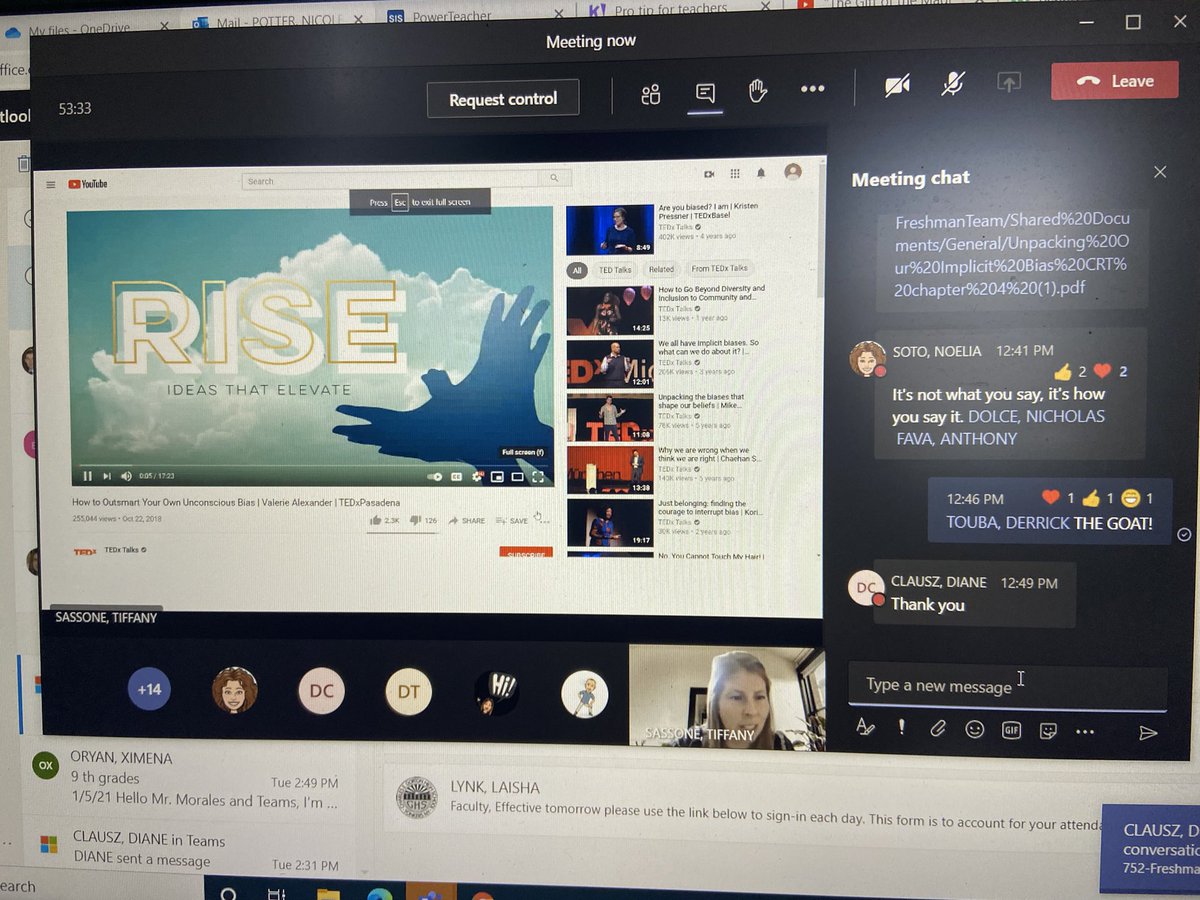Toggle the meeting chat conversation icon
The width and height of the screenshot is (1200, 900).
705,93
